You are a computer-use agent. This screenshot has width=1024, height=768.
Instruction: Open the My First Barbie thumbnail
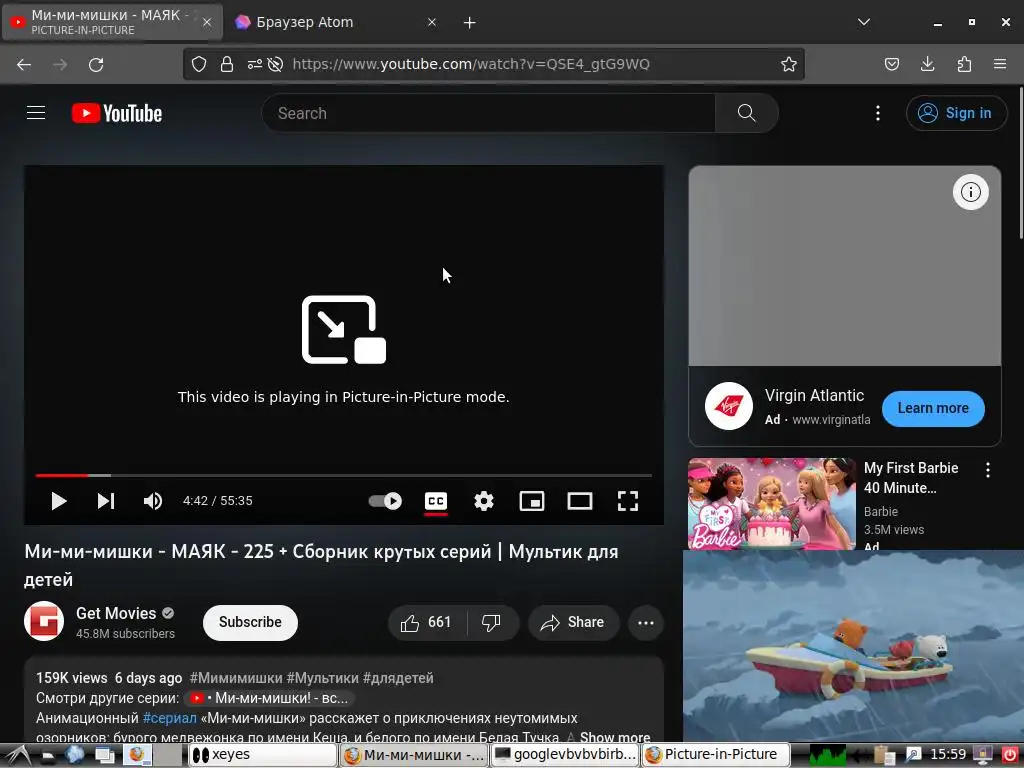pyautogui.click(x=772, y=504)
